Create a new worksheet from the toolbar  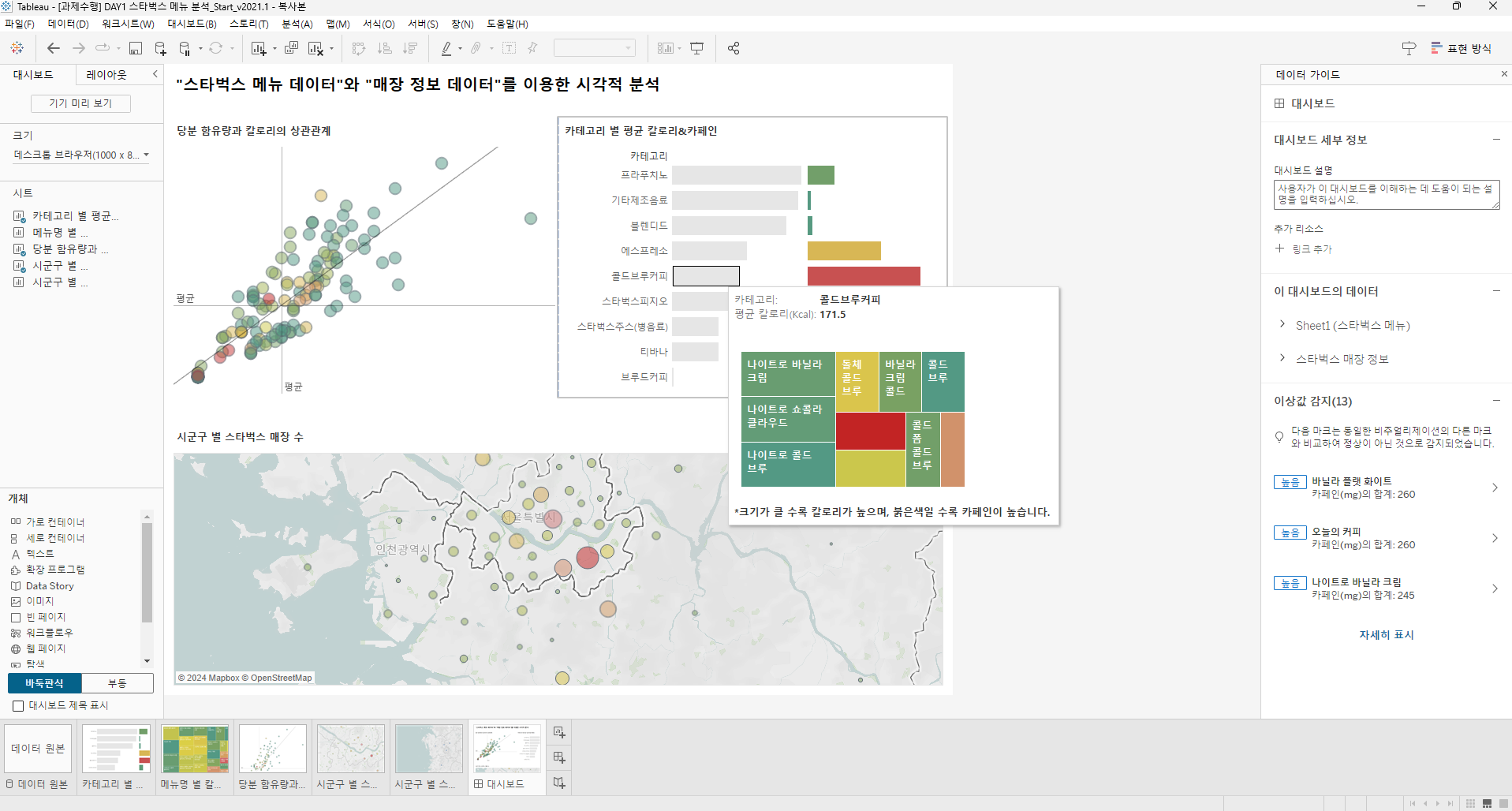[258, 48]
